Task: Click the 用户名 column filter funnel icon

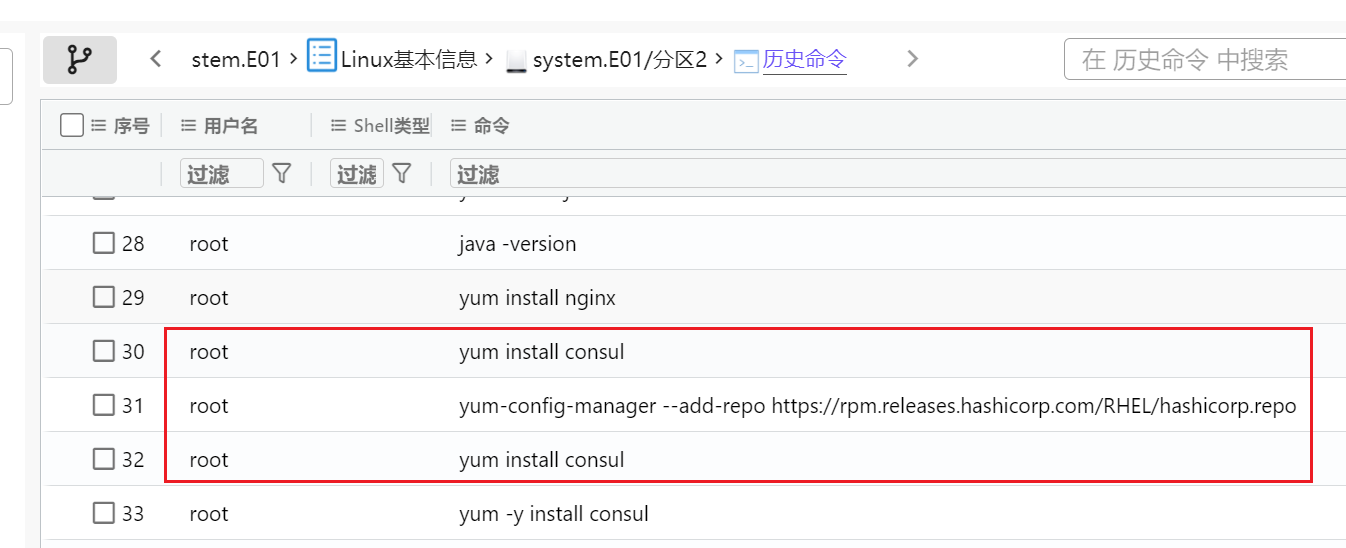Action: pos(282,174)
